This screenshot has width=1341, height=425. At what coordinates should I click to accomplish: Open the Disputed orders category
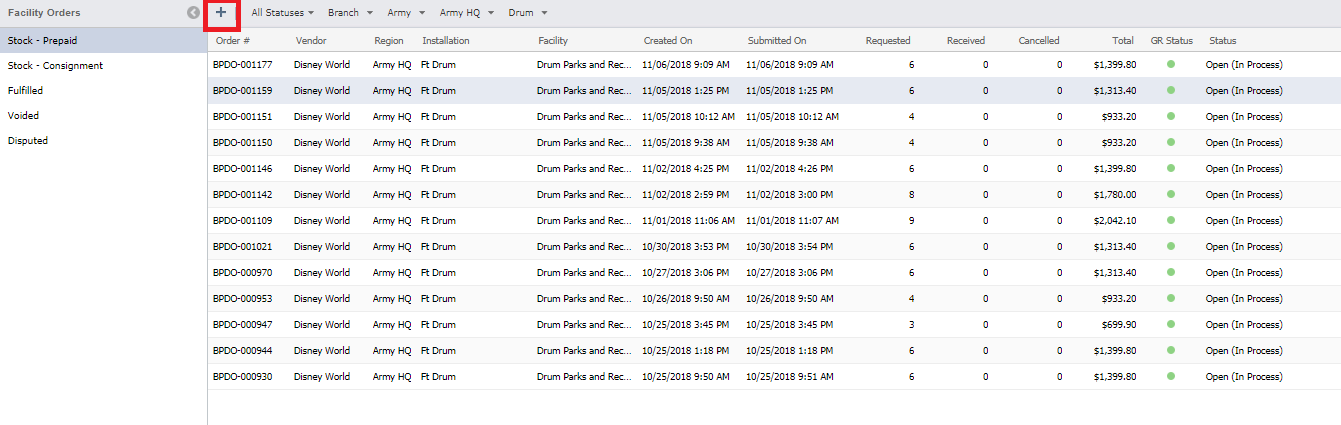[28, 141]
